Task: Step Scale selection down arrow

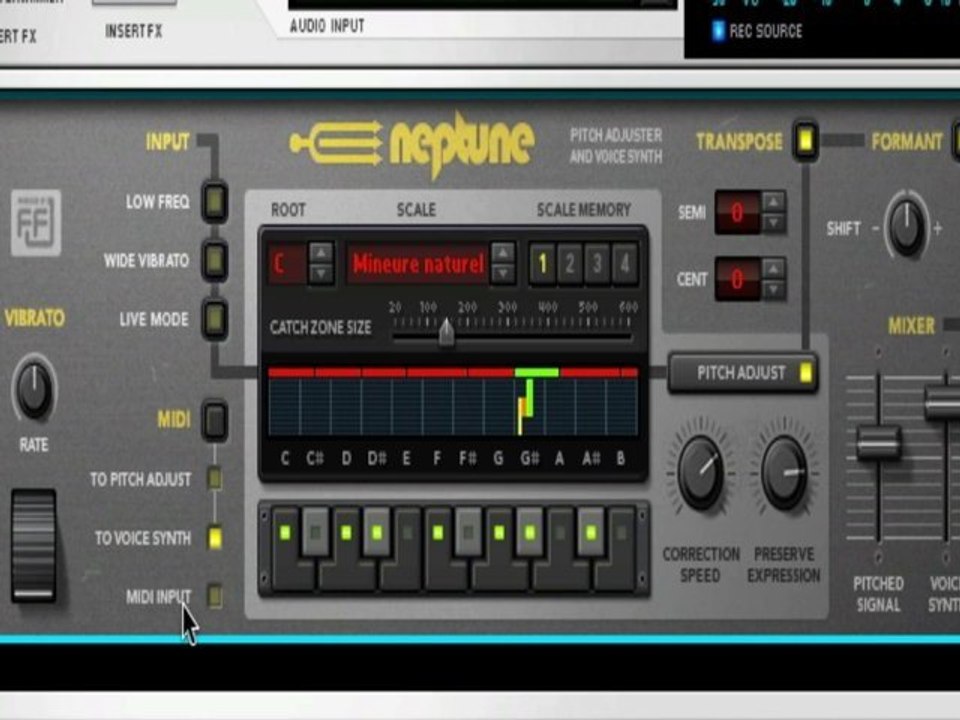Action: tap(503, 274)
